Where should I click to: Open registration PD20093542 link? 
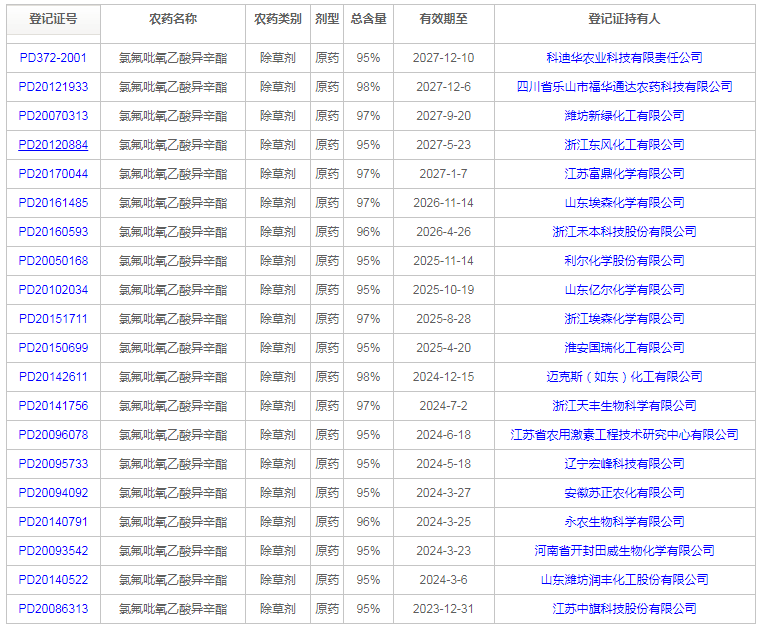tap(53, 551)
